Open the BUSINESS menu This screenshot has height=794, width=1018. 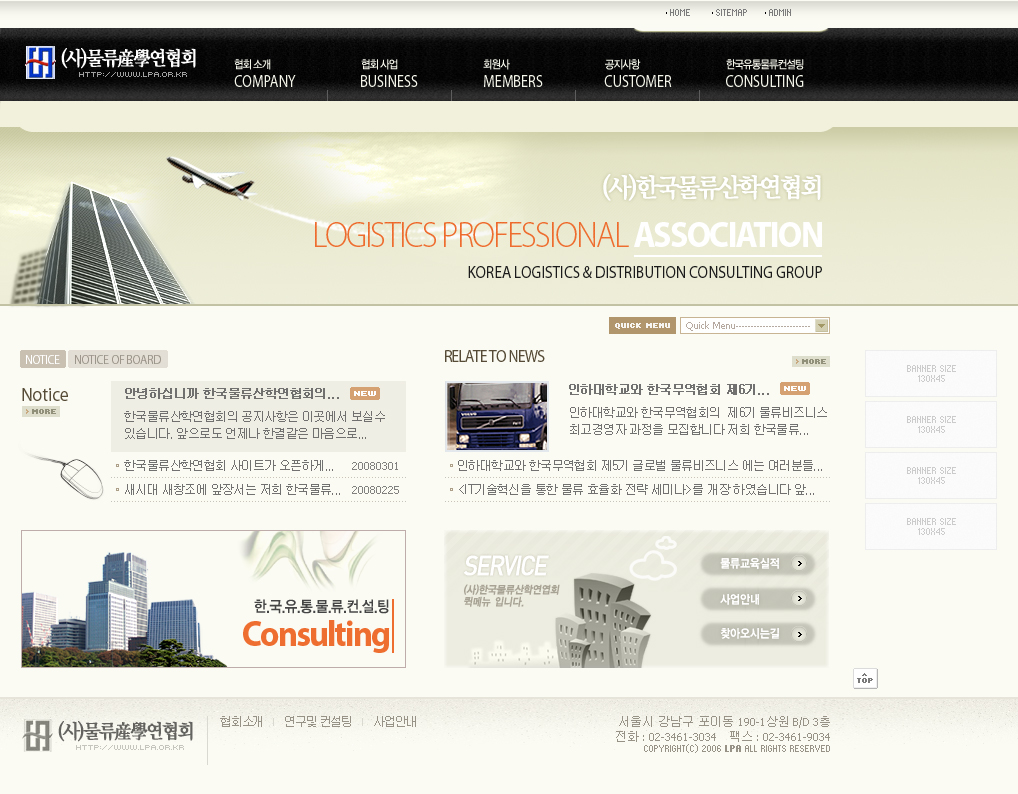(388, 74)
